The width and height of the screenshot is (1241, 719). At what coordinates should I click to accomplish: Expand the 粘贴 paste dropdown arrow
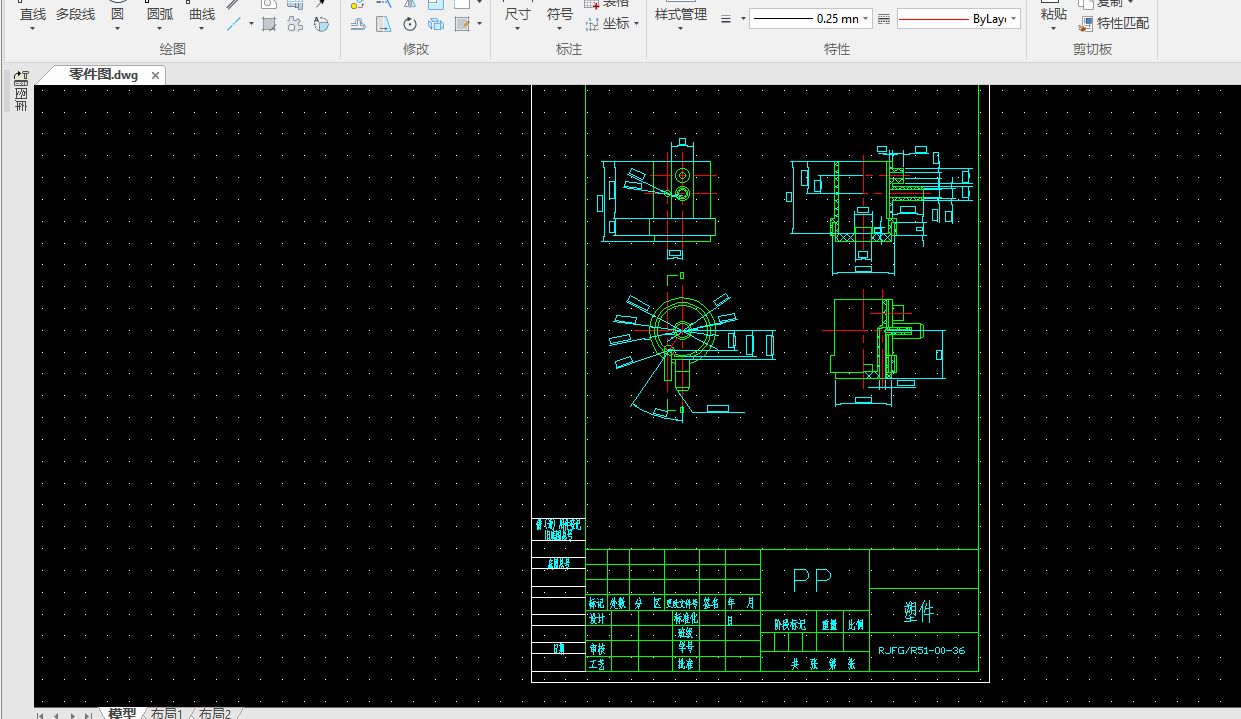click(x=1053, y=29)
